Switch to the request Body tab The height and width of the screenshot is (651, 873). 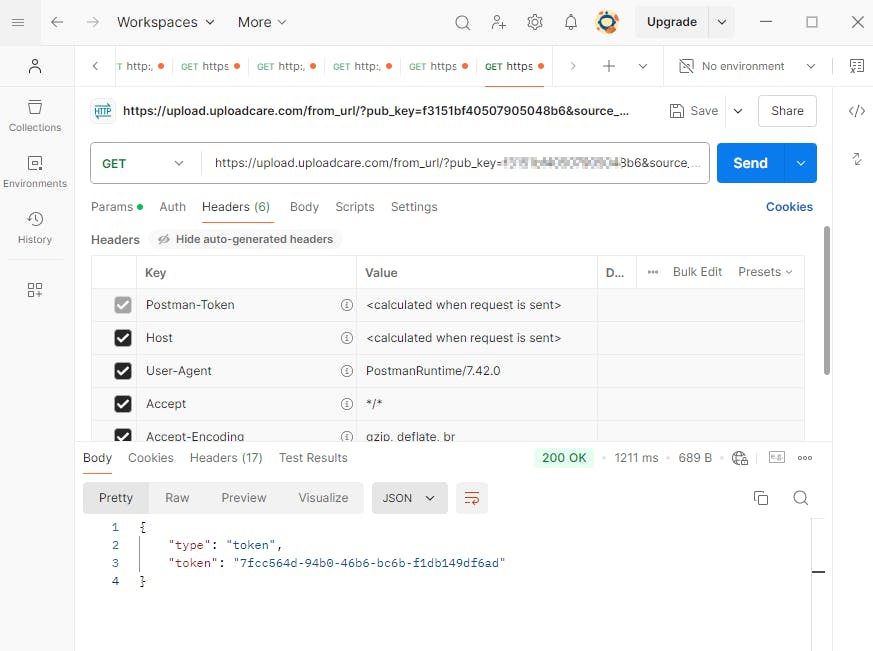(304, 207)
